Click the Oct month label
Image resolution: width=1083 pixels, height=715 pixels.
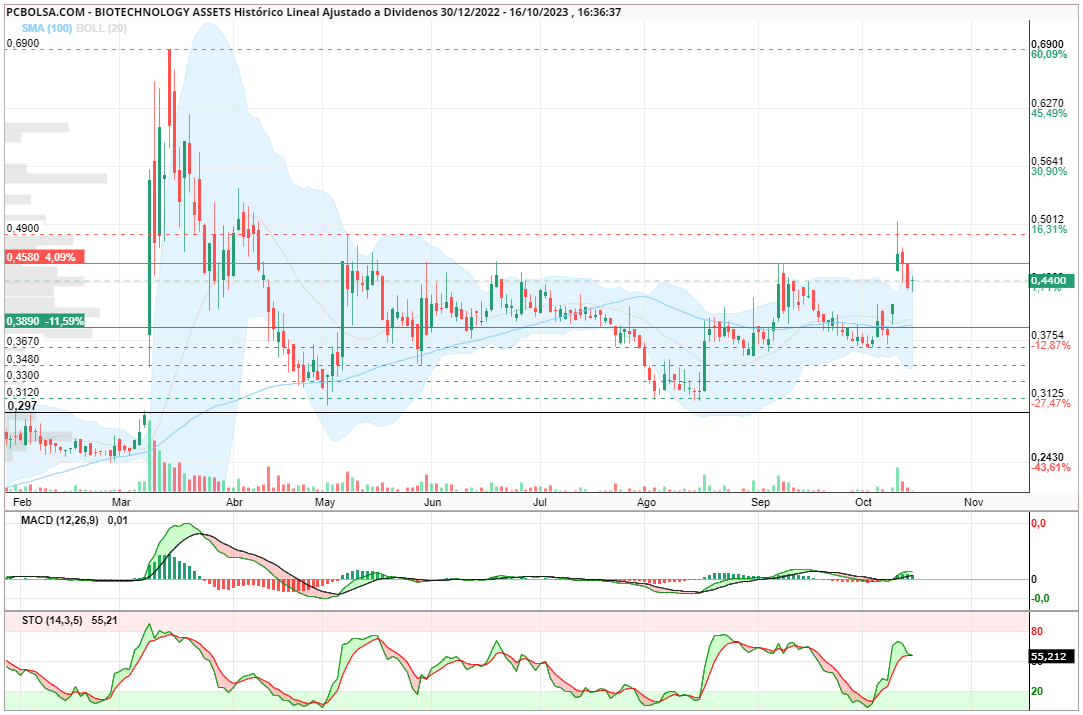[863, 502]
